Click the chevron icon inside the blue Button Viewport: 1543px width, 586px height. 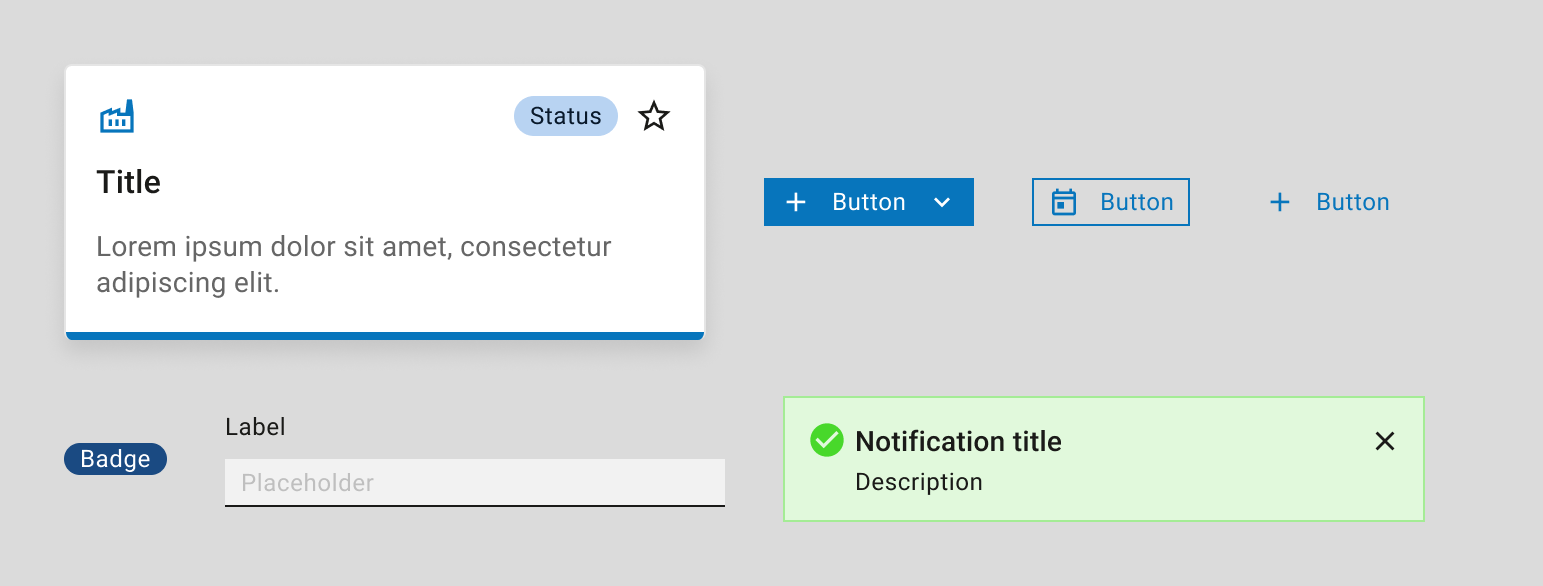[x=941, y=202]
